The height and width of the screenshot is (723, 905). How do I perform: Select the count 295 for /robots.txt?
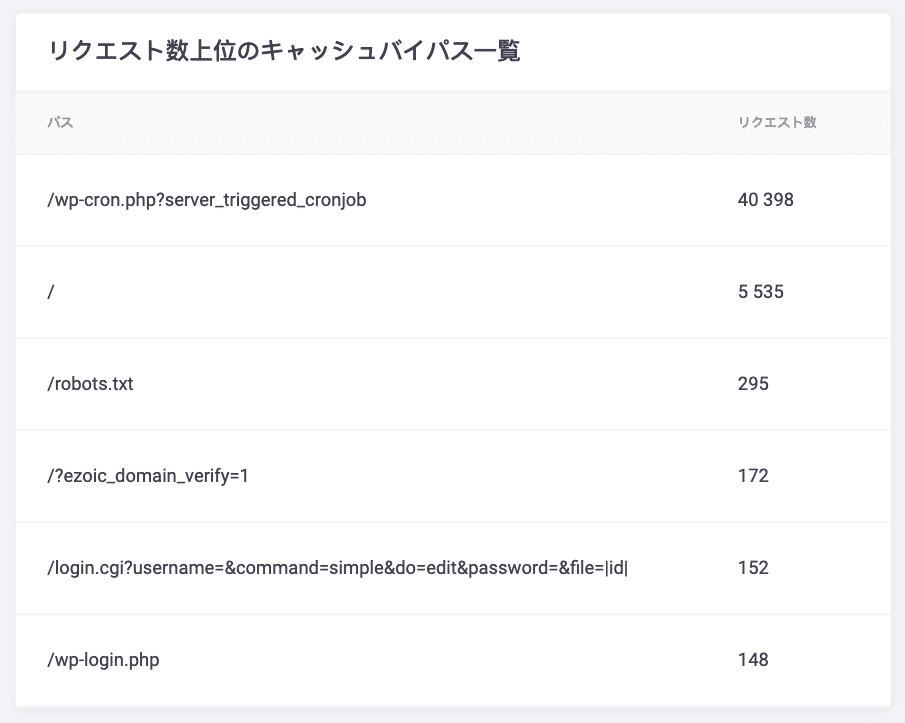pyautogui.click(x=754, y=384)
